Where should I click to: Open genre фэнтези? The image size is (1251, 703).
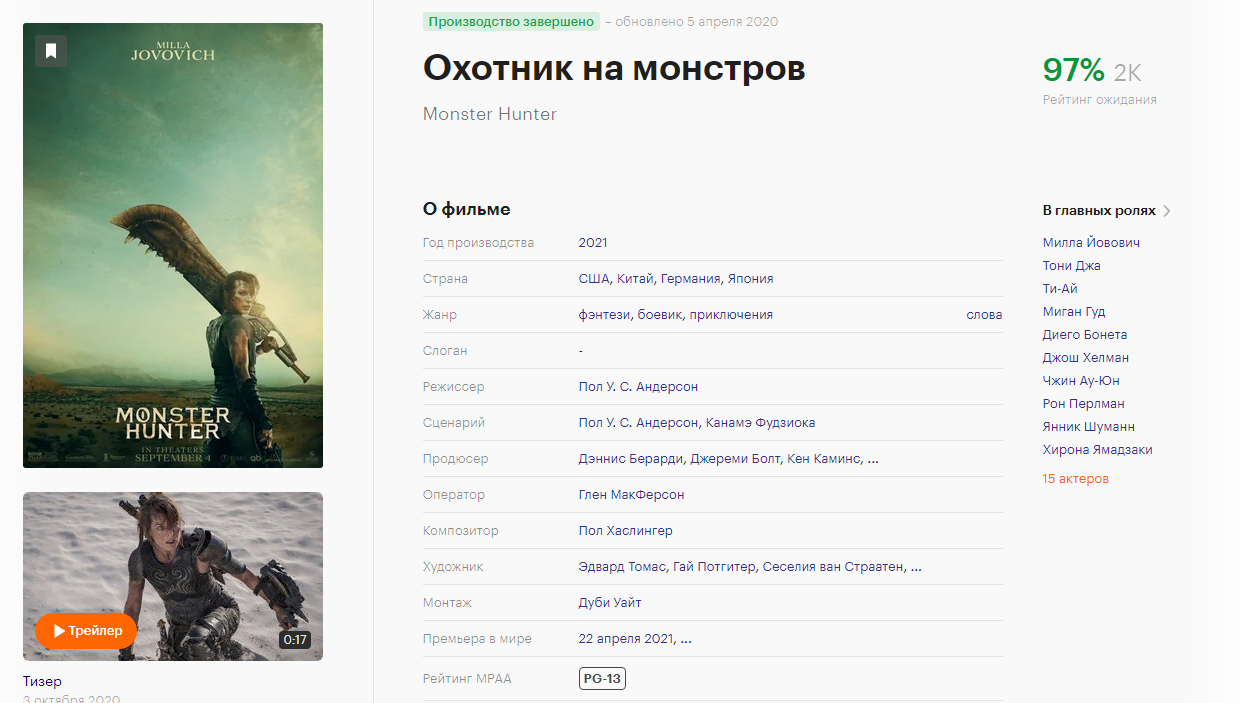tap(603, 315)
